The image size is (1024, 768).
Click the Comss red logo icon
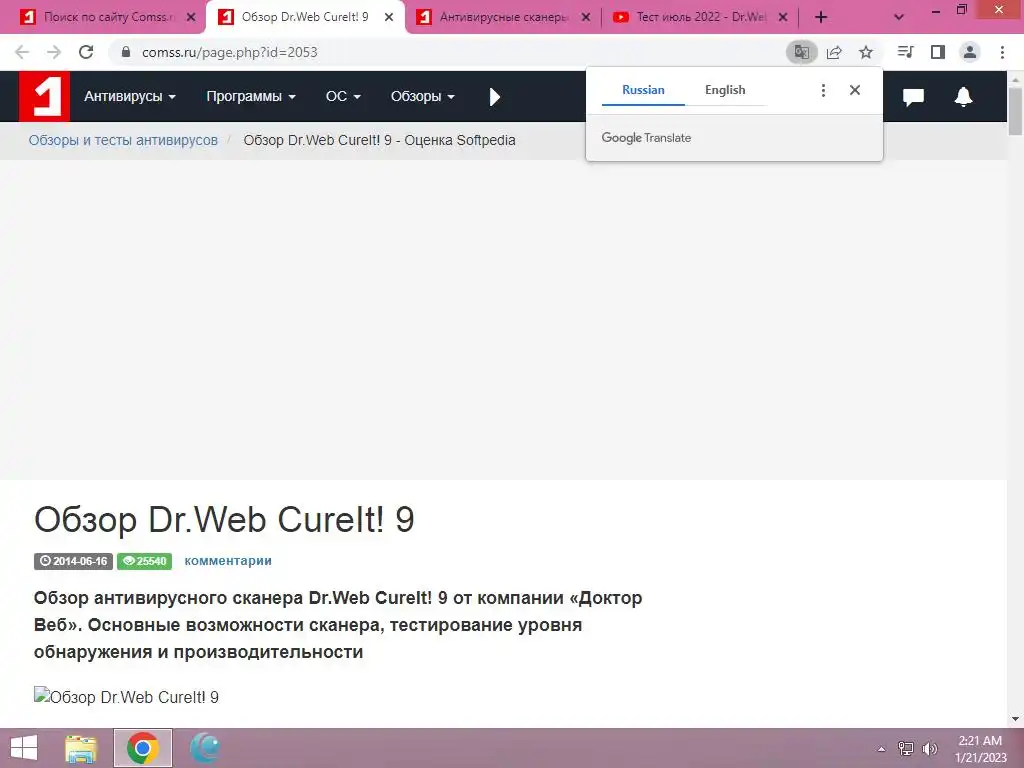[44, 97]
